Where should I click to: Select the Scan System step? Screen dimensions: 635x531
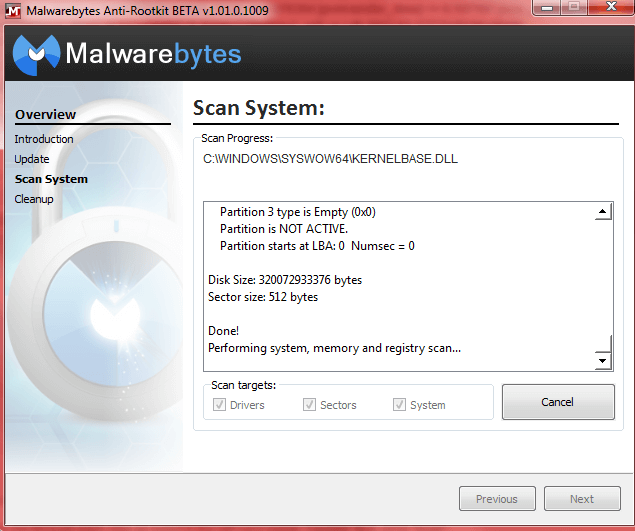pos(51,179)
